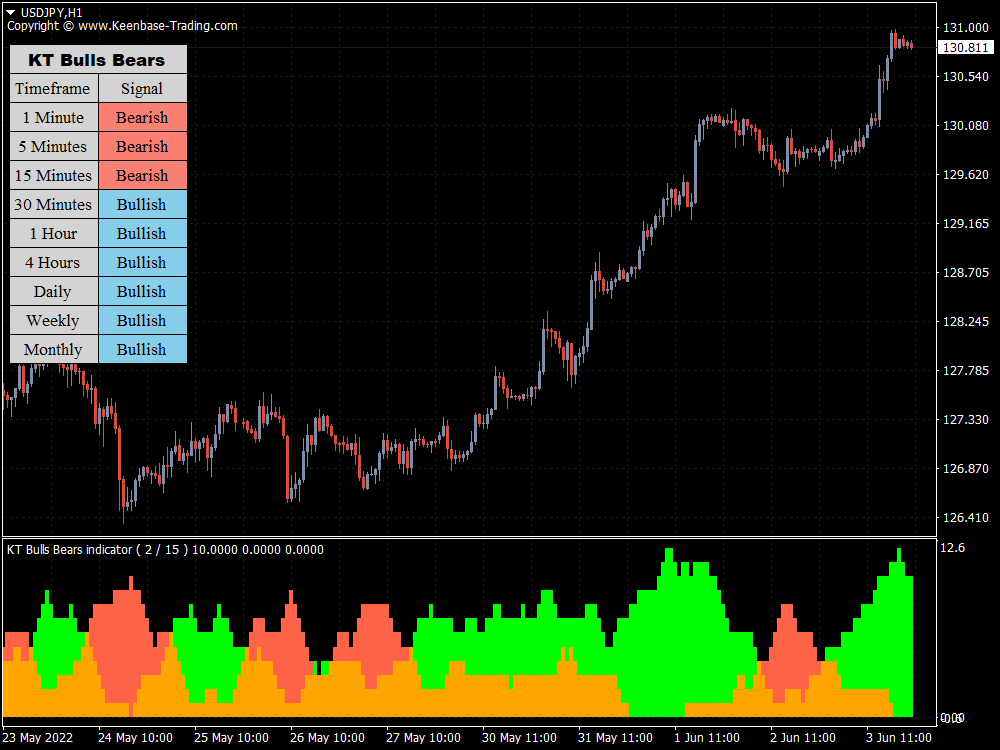Viewport: 1000px width, 750px height.
Task: Click Bullish signal for Weekly
Action: [x=143, y=320]
